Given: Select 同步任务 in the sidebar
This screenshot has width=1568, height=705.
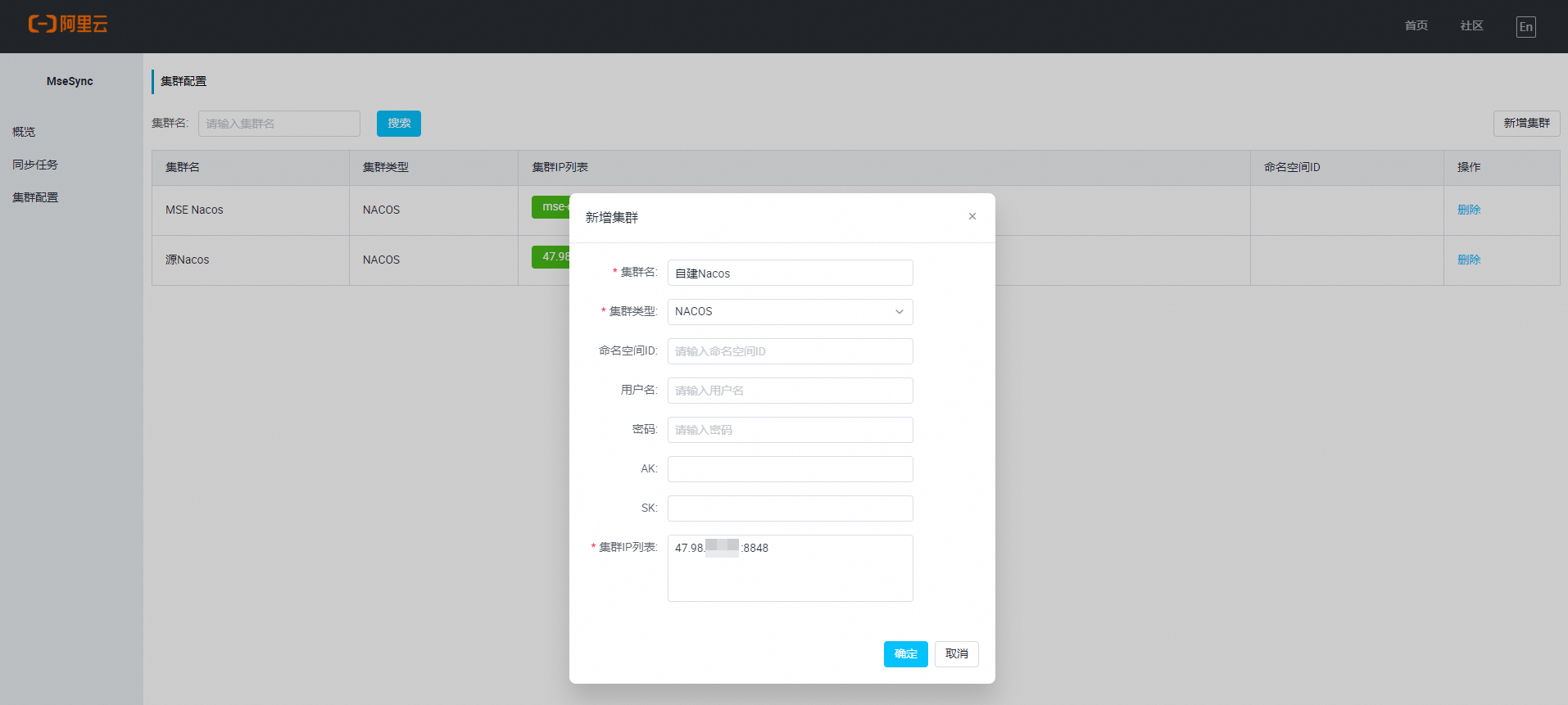Looking at the screenshot, I should [35, 165].
